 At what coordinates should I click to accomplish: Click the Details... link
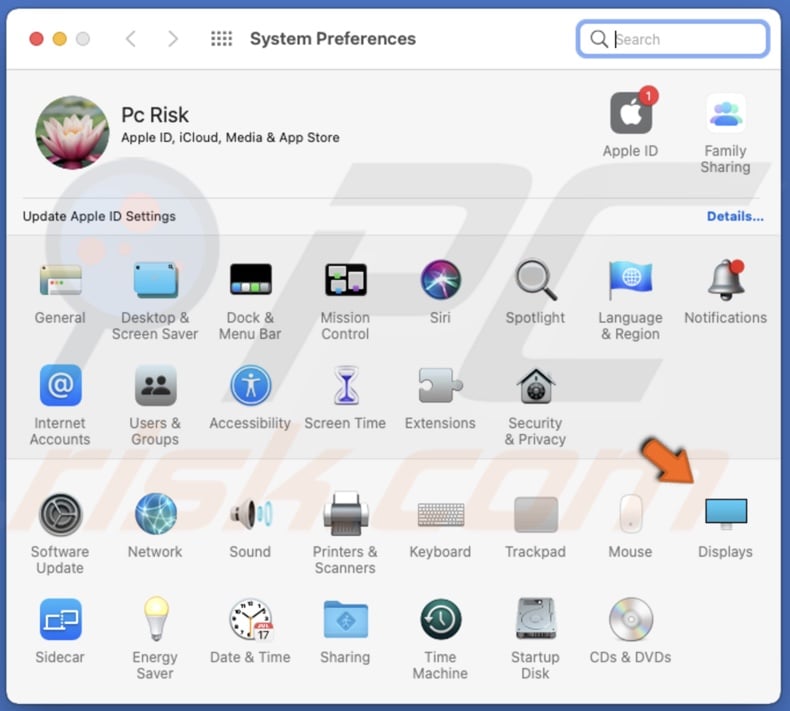735,216
